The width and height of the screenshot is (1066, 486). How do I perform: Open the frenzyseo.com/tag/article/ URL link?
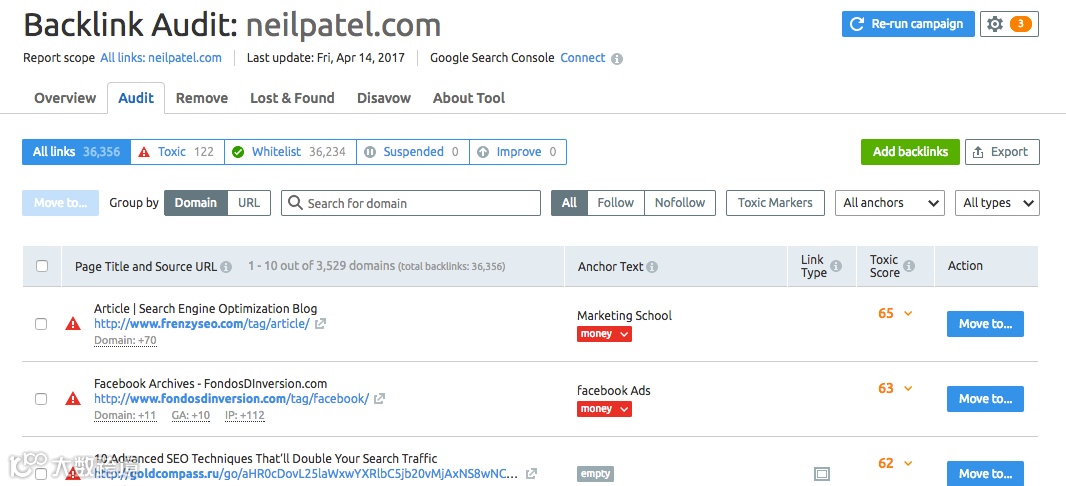click(x=202, y=324)
